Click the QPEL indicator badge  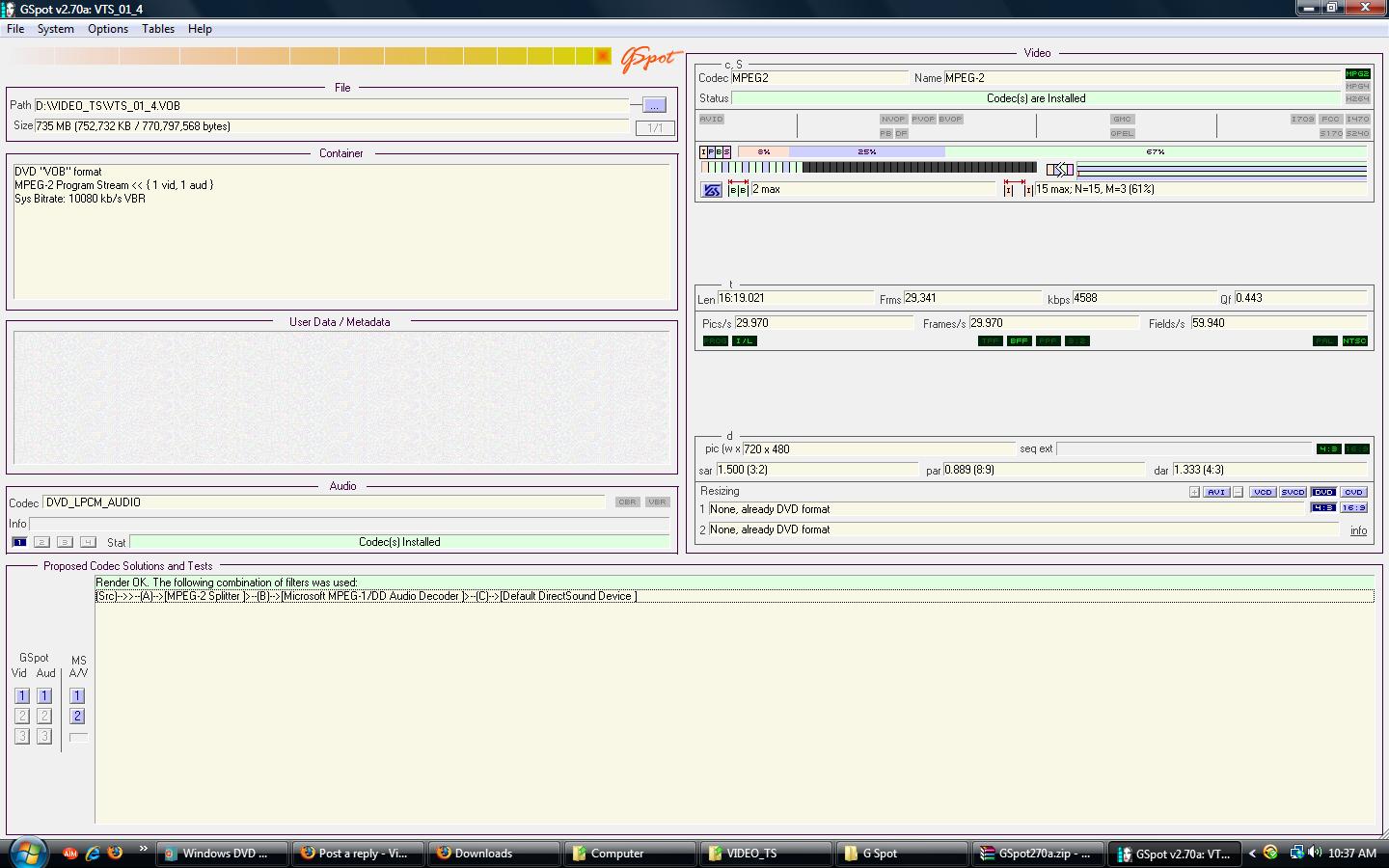coord(1122,133)
